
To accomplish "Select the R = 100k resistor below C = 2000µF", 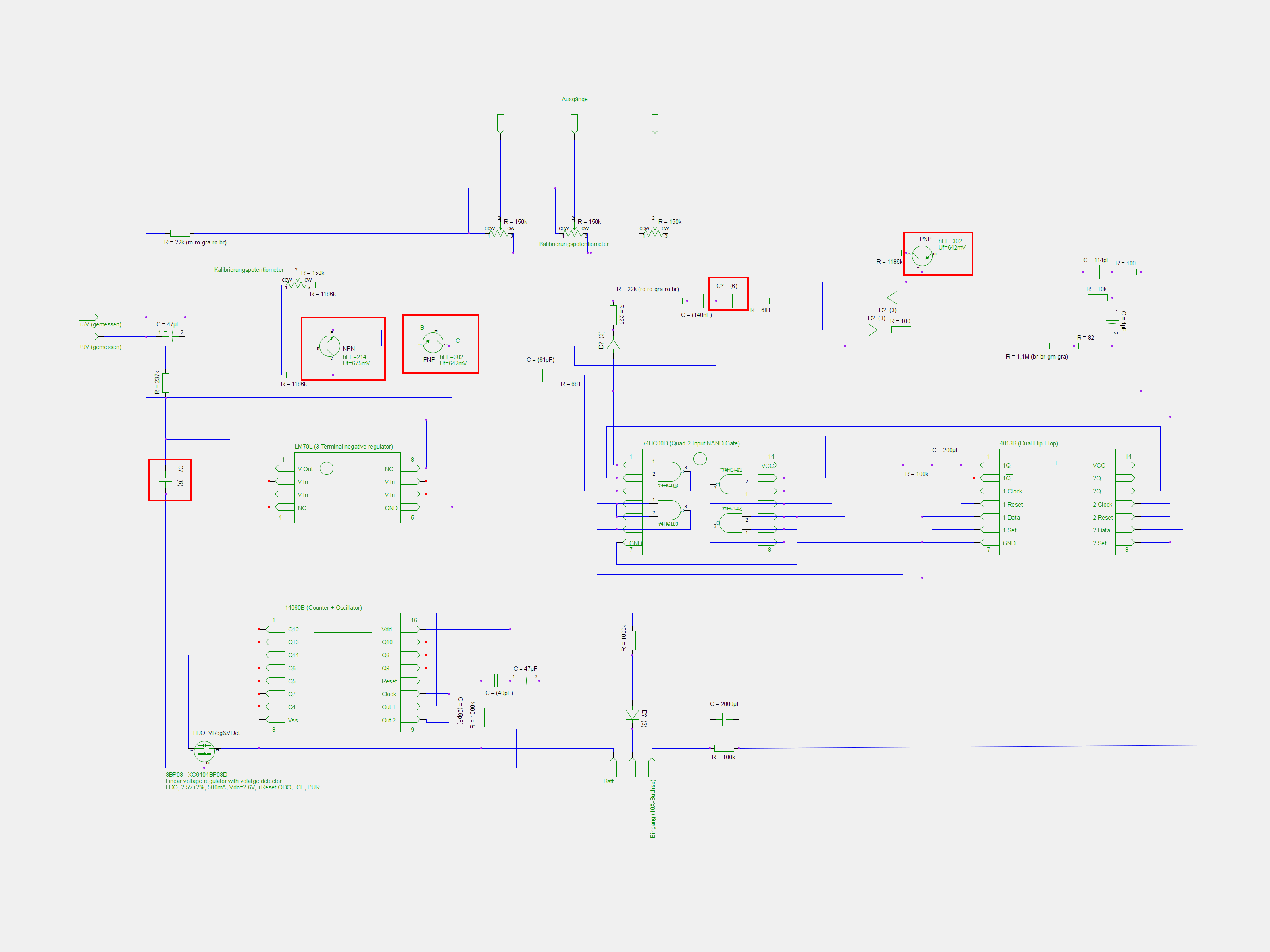I will [724, 748].
